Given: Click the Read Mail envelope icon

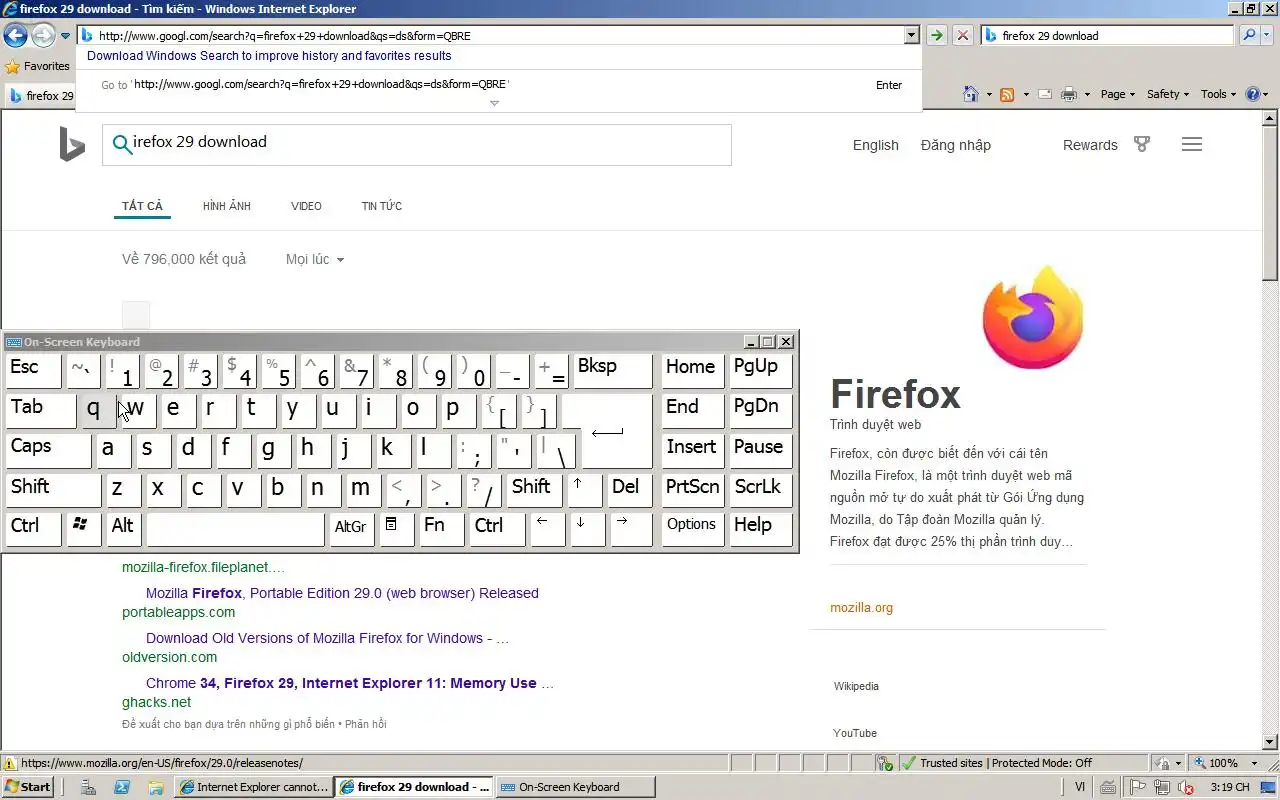Looking at the screenshot, I should tap(1045, 94).
